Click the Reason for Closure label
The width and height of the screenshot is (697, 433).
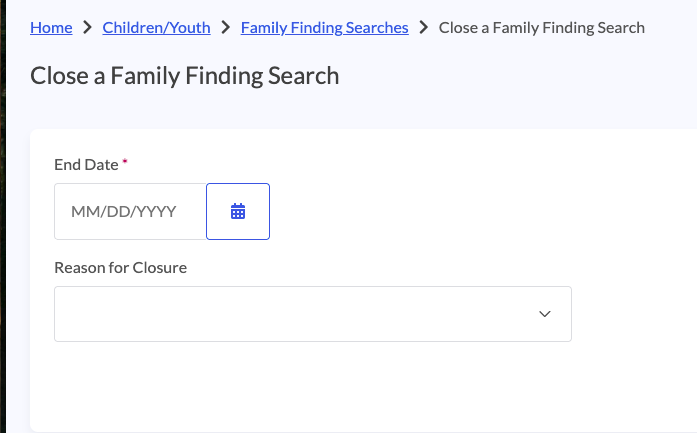tap(120, 267)
